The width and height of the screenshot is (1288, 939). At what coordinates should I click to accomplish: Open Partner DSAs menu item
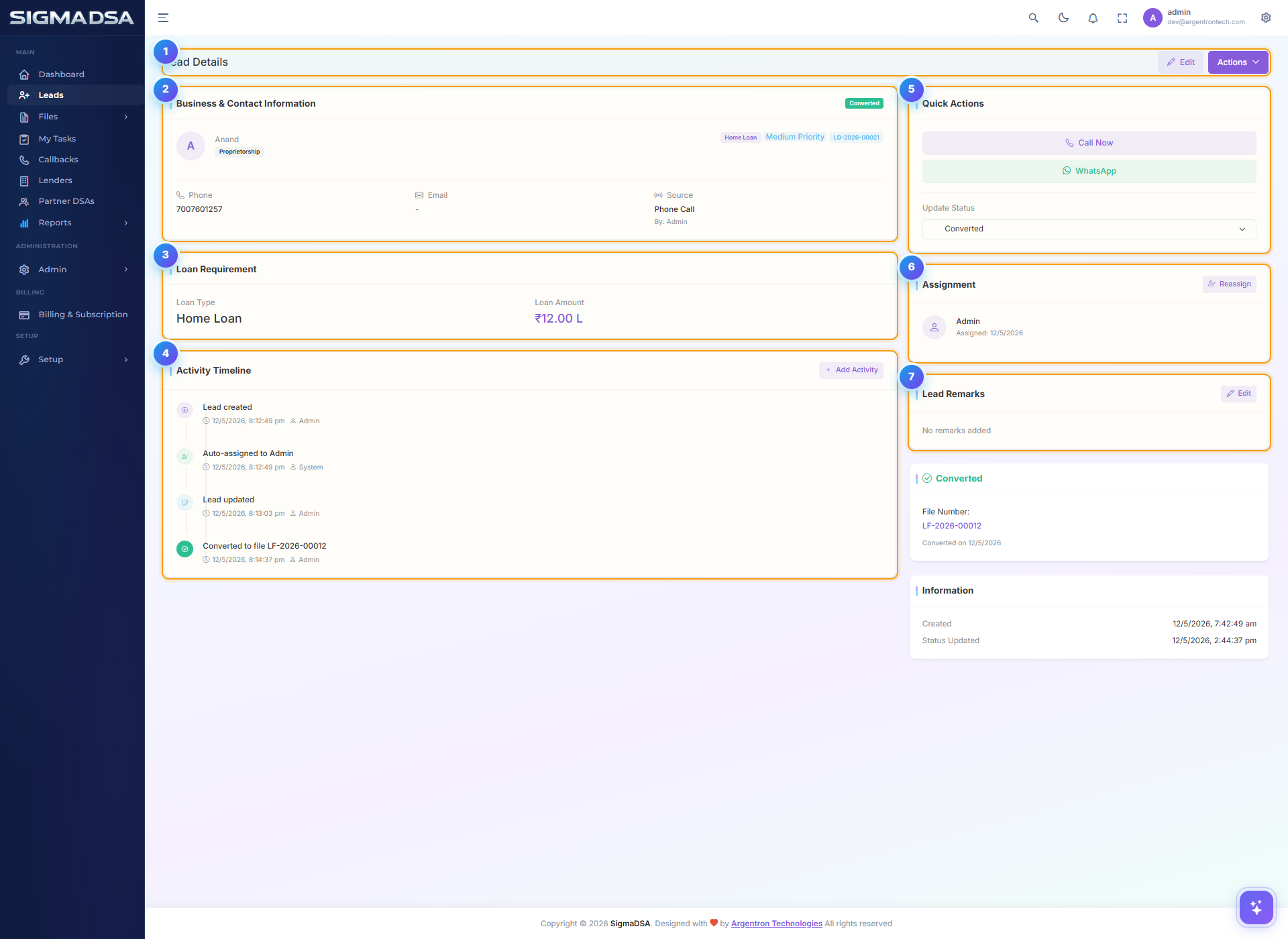coord(66,201)
